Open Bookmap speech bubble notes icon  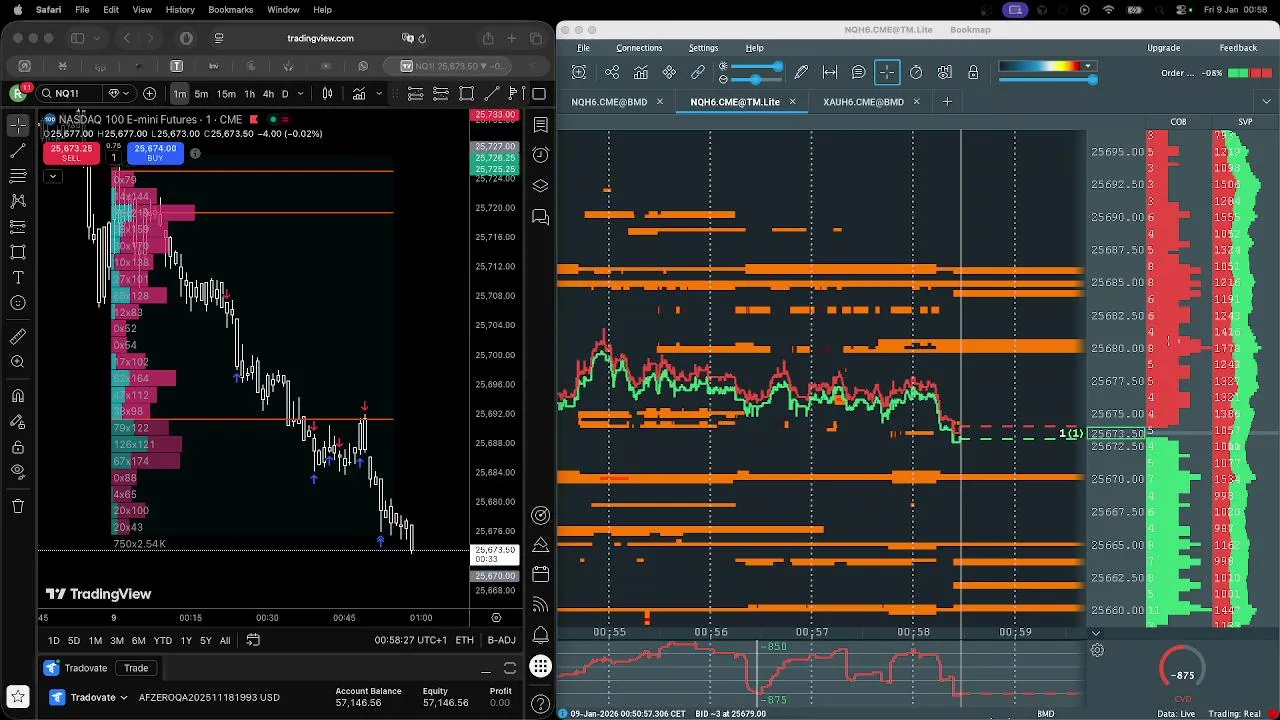pyautogui.click(x=858, y=72)
